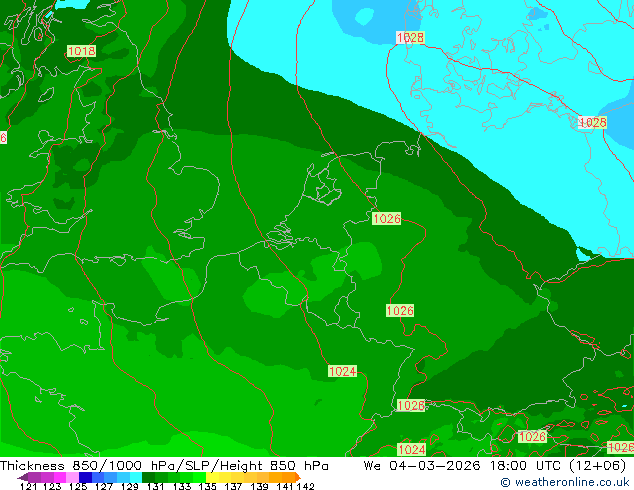Click the 1018 isobar label over Scotland
Viewport: 634px width, 490px height.
click(x=81, y=51)
